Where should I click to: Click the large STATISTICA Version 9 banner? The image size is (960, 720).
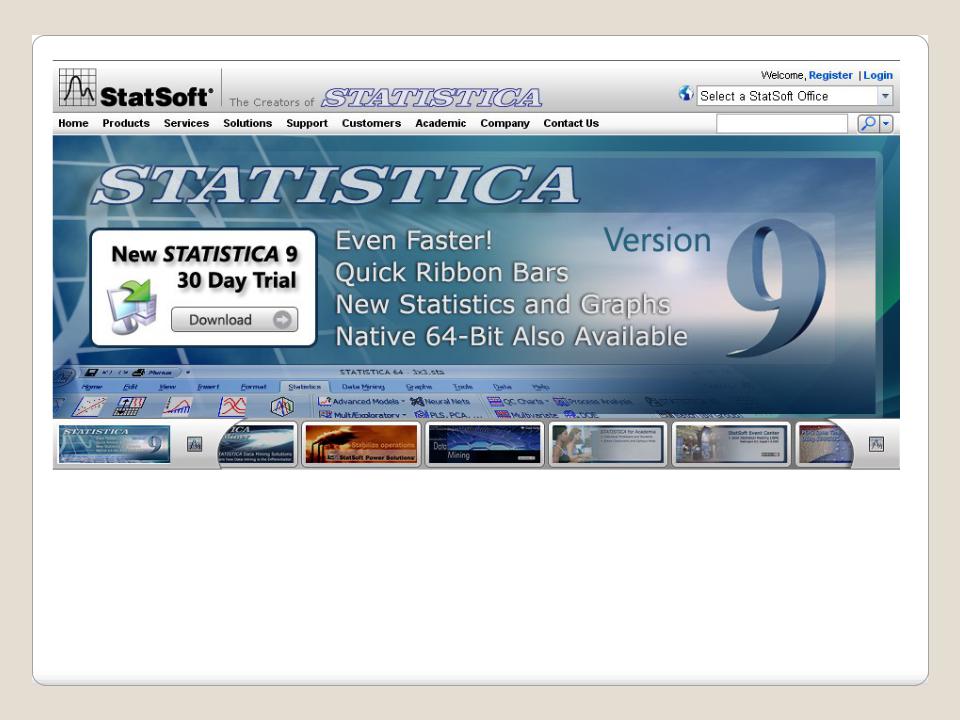pyautogui.click(x=476, y=277)
